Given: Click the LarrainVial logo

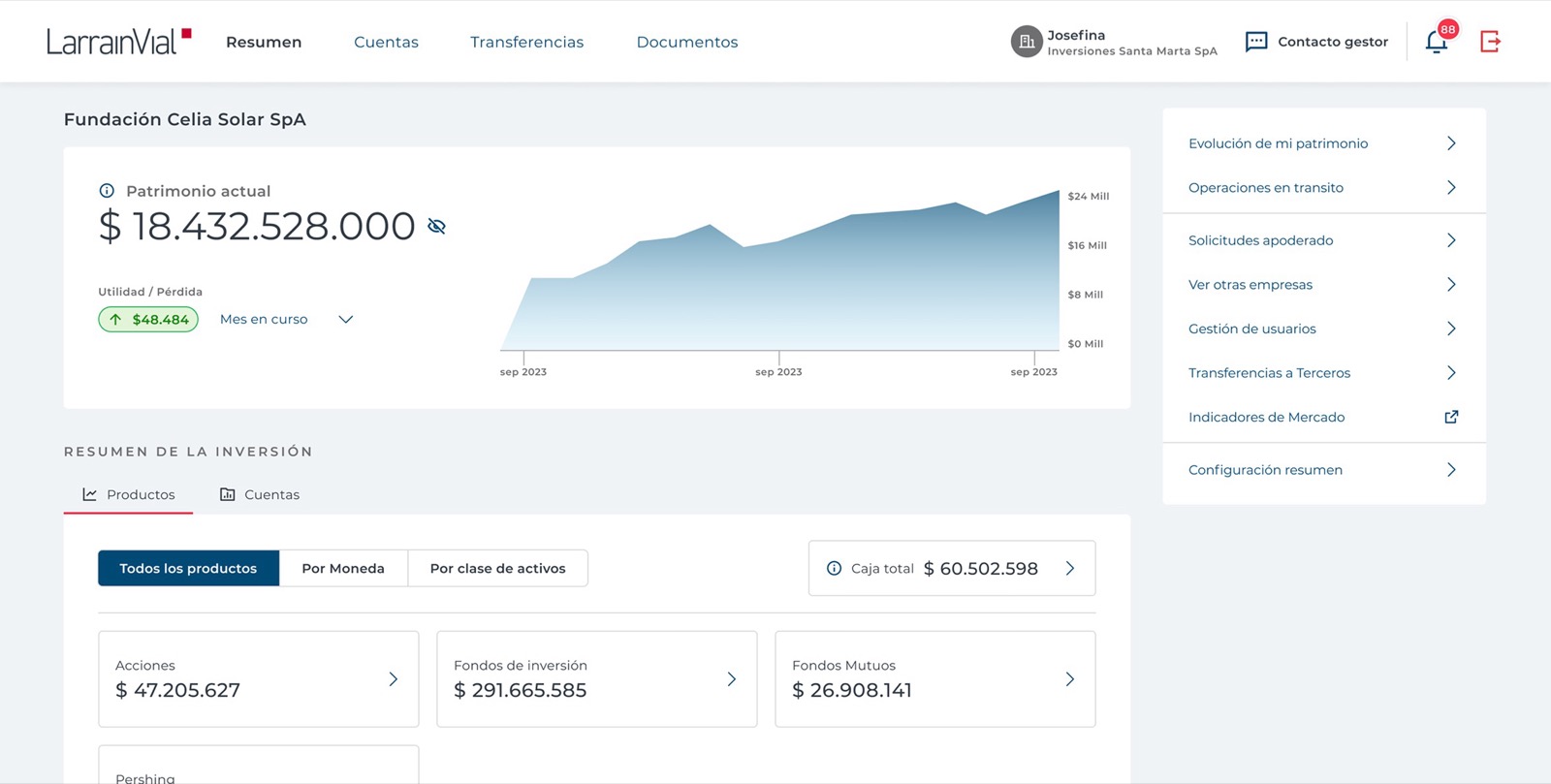Looking at the screenshot, I should [119, 42].
